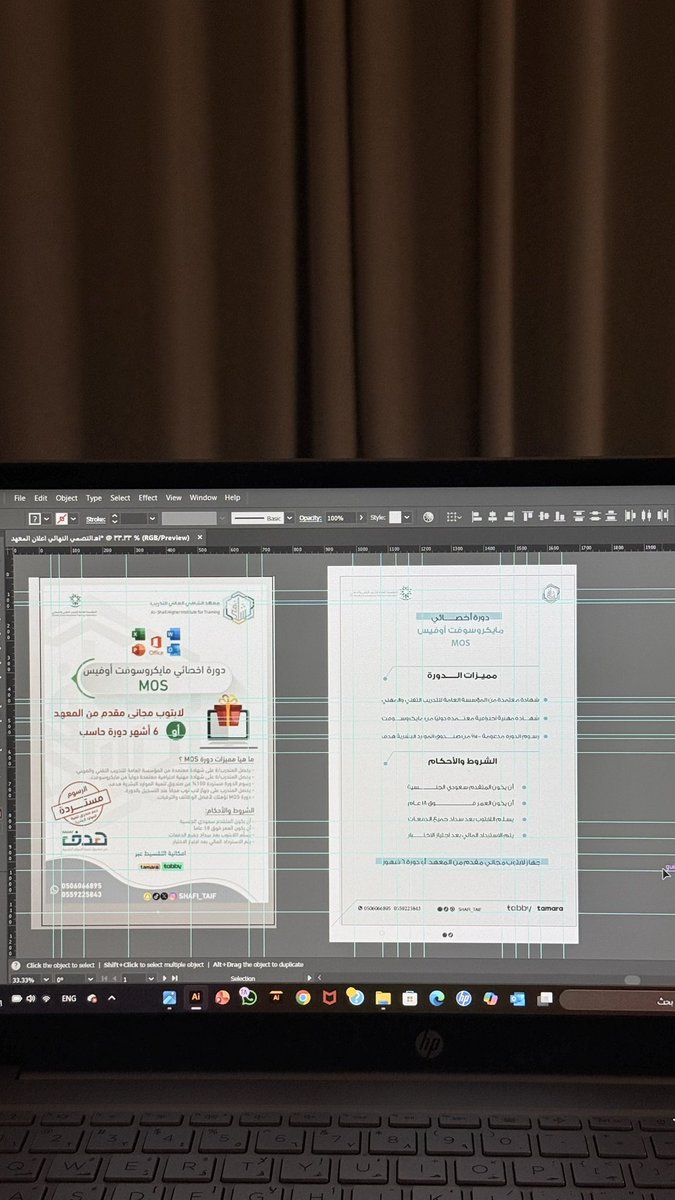Click Horizontal Distribute Center icon
This screenshot has width=675, height=1200.
pyautogui.click(x=645, y=517)
